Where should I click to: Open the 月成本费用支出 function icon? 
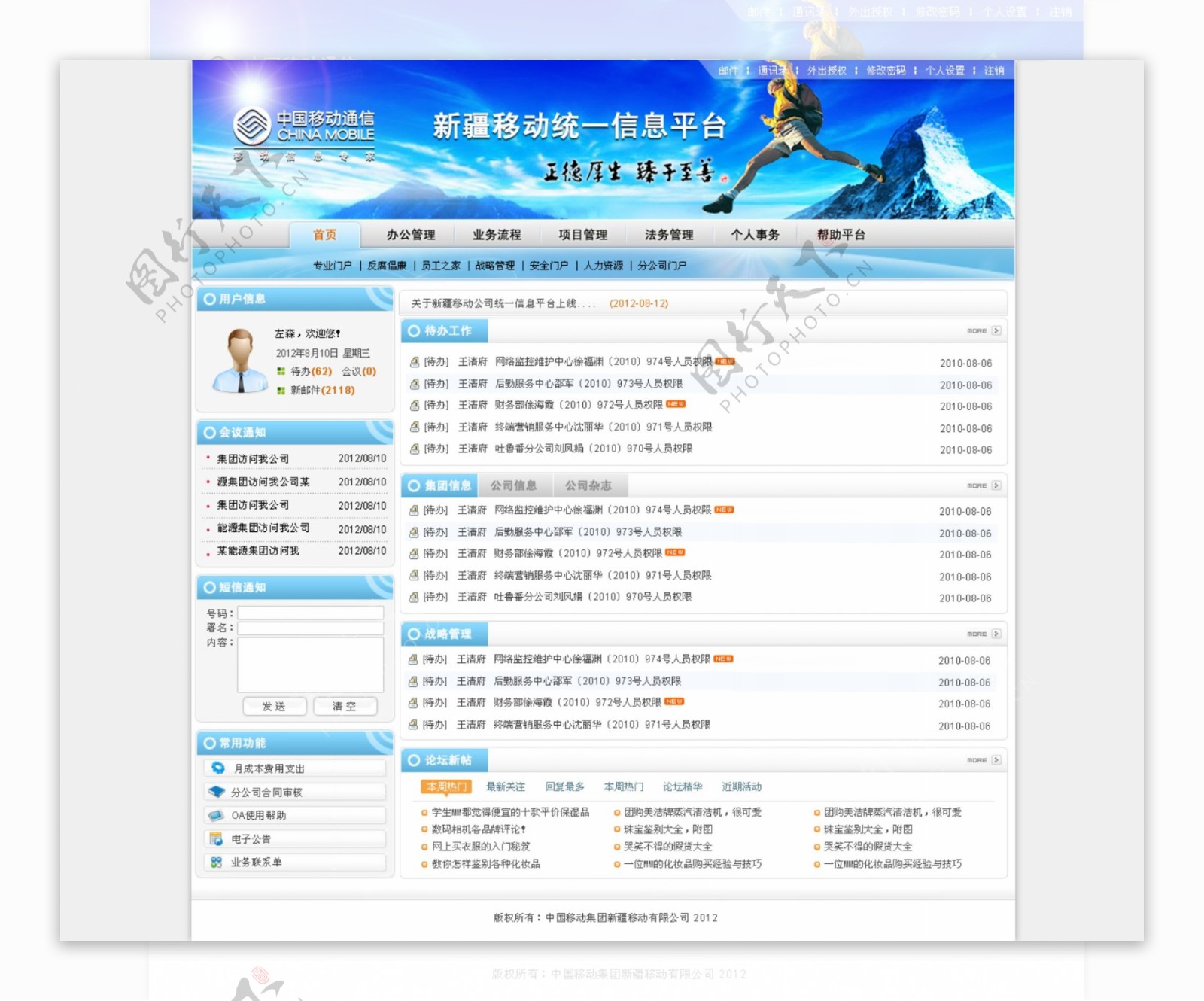[218, 768]
